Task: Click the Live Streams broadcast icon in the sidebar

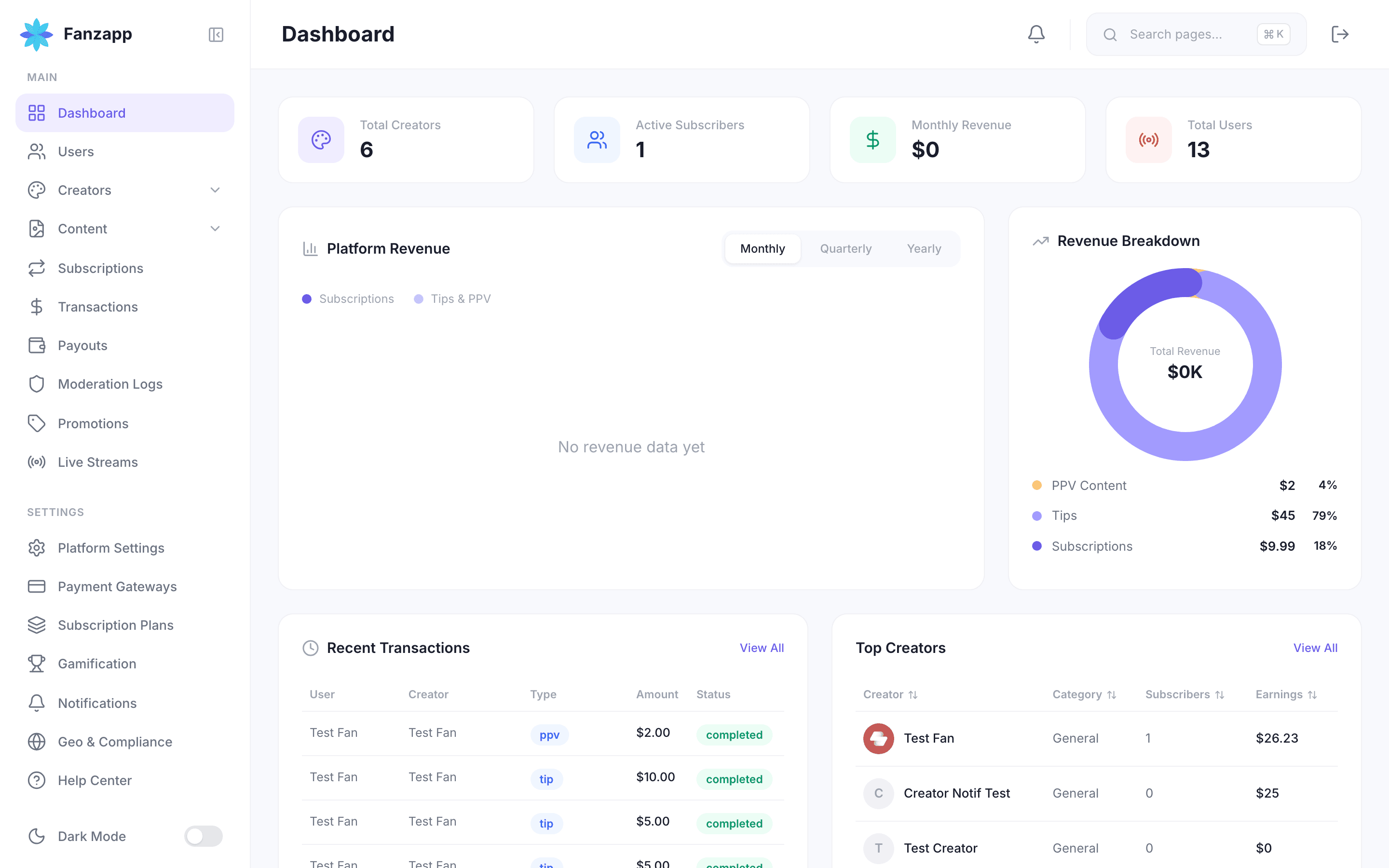Action: coord(37,462)
